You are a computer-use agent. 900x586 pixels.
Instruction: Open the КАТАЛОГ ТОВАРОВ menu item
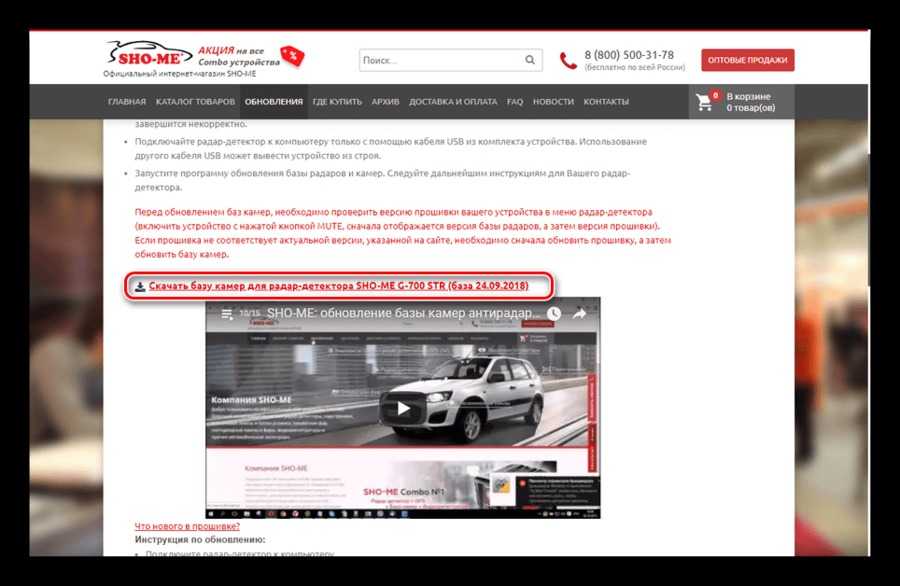pos(195,102)
